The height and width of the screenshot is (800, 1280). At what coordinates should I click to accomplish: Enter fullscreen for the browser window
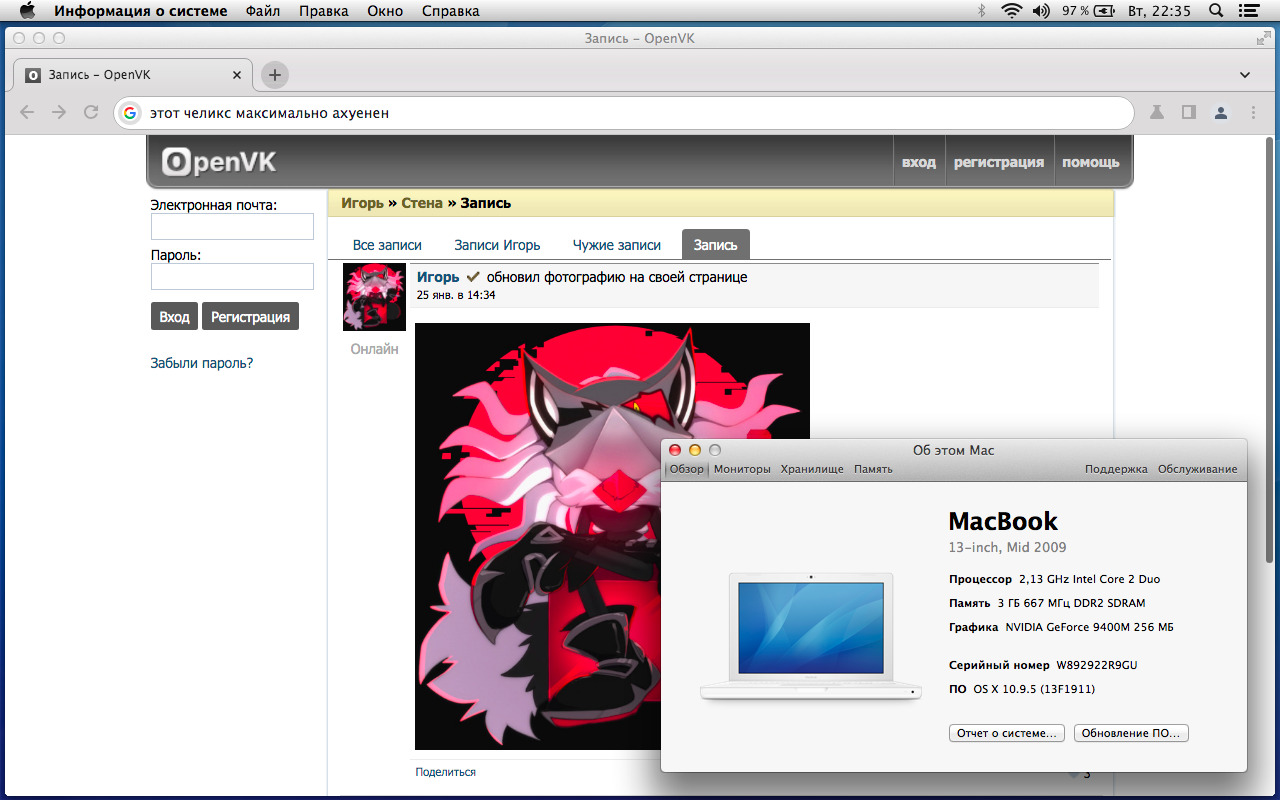(x=1263, y=38)
